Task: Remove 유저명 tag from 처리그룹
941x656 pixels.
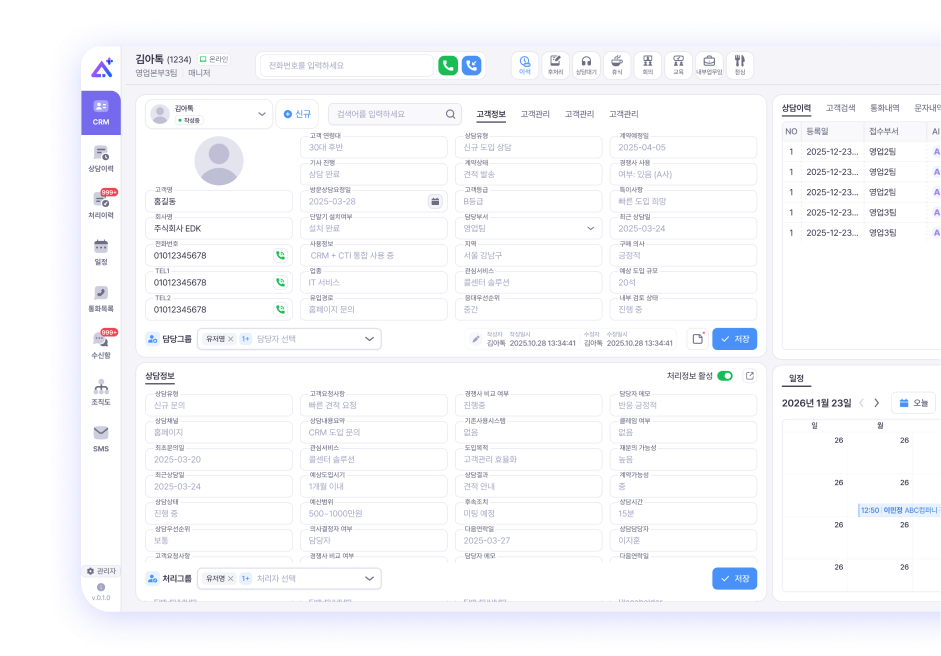Action: point(230,579)
